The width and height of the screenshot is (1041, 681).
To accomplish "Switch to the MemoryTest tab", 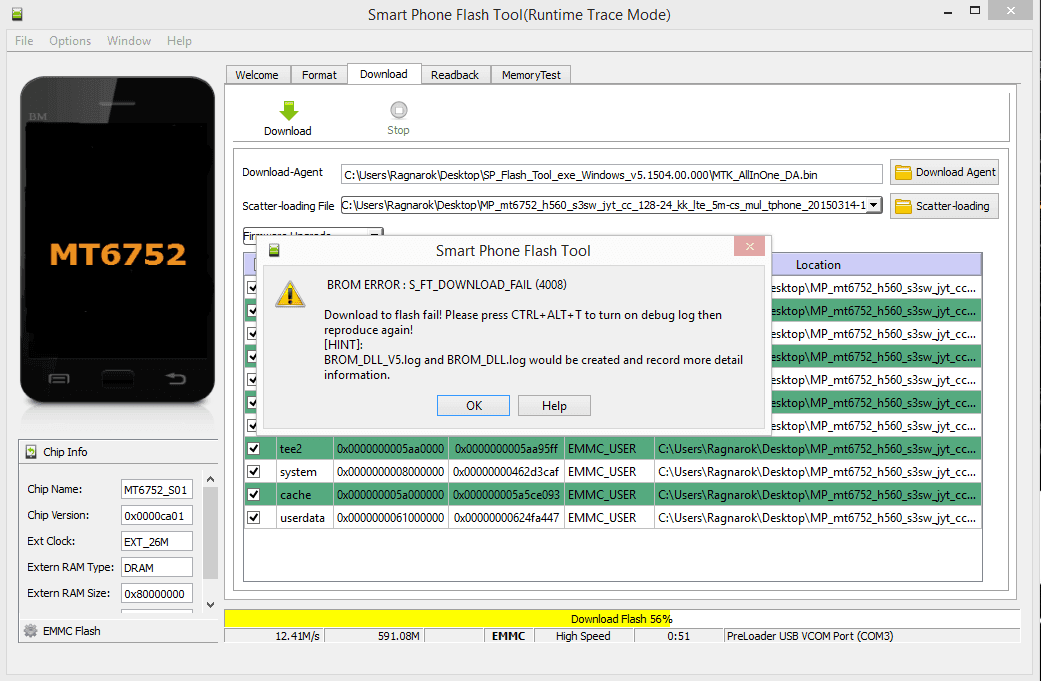I will tap(531, 75).
